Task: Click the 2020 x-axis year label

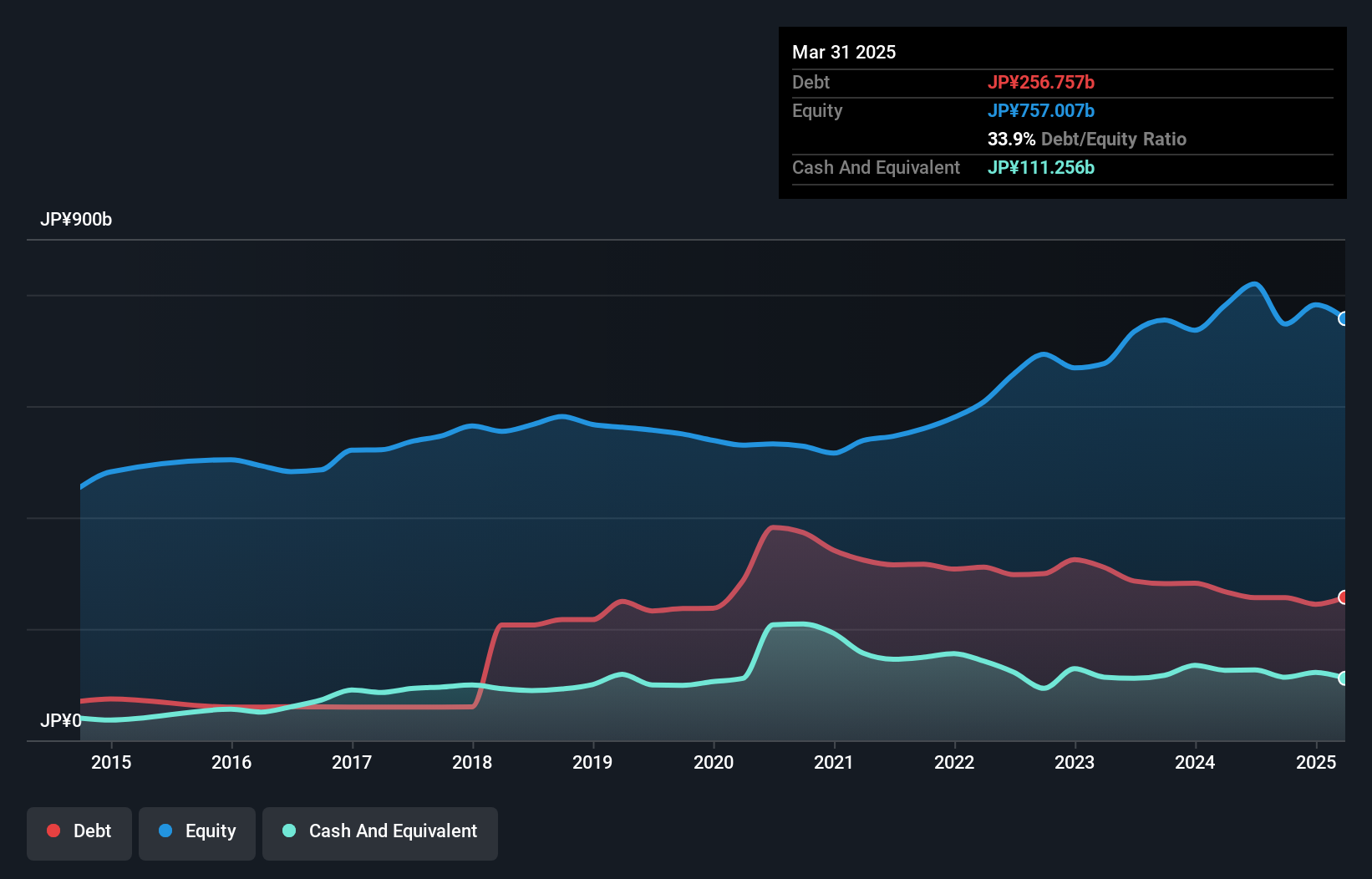Action: click(x=714, y=762)
